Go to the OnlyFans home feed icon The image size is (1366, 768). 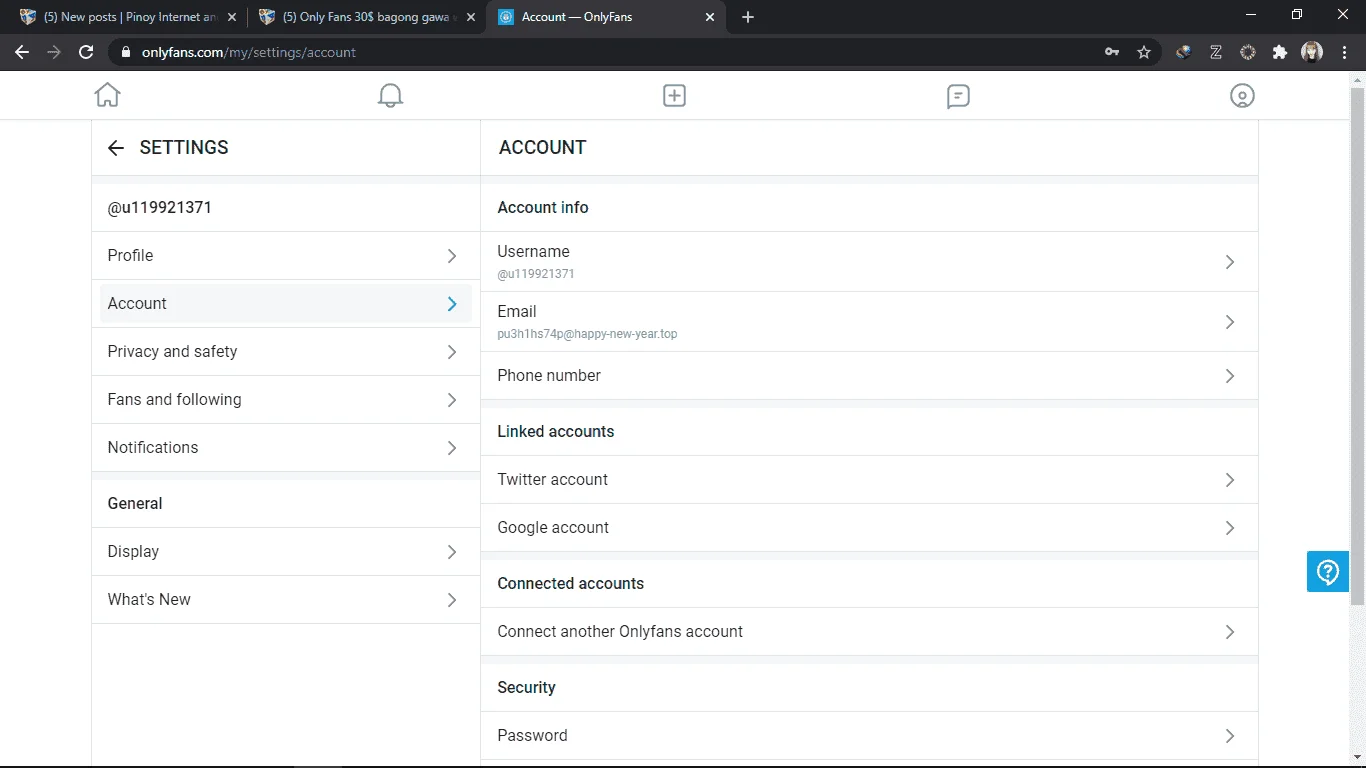tap(107, 95)
